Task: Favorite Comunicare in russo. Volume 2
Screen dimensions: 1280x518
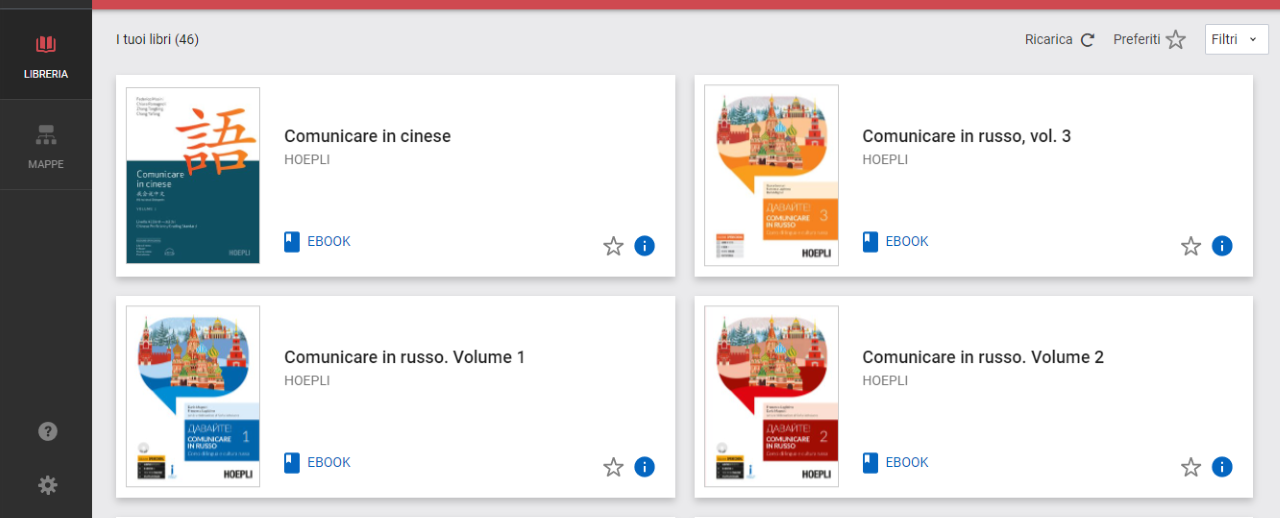Action: point(1191,467)
